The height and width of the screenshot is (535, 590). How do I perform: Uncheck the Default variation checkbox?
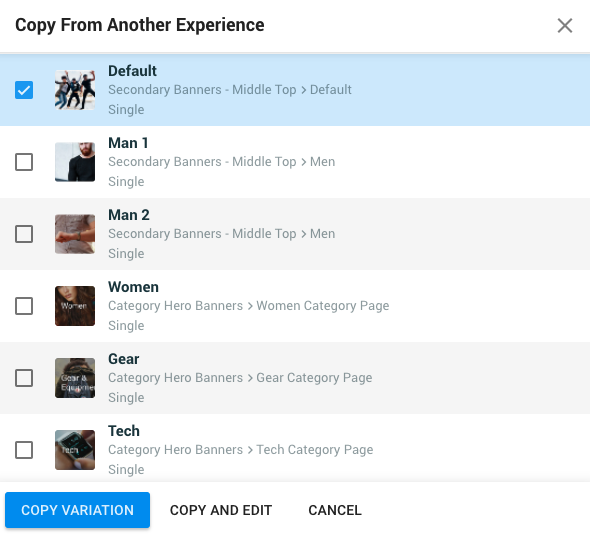[24, 90]
